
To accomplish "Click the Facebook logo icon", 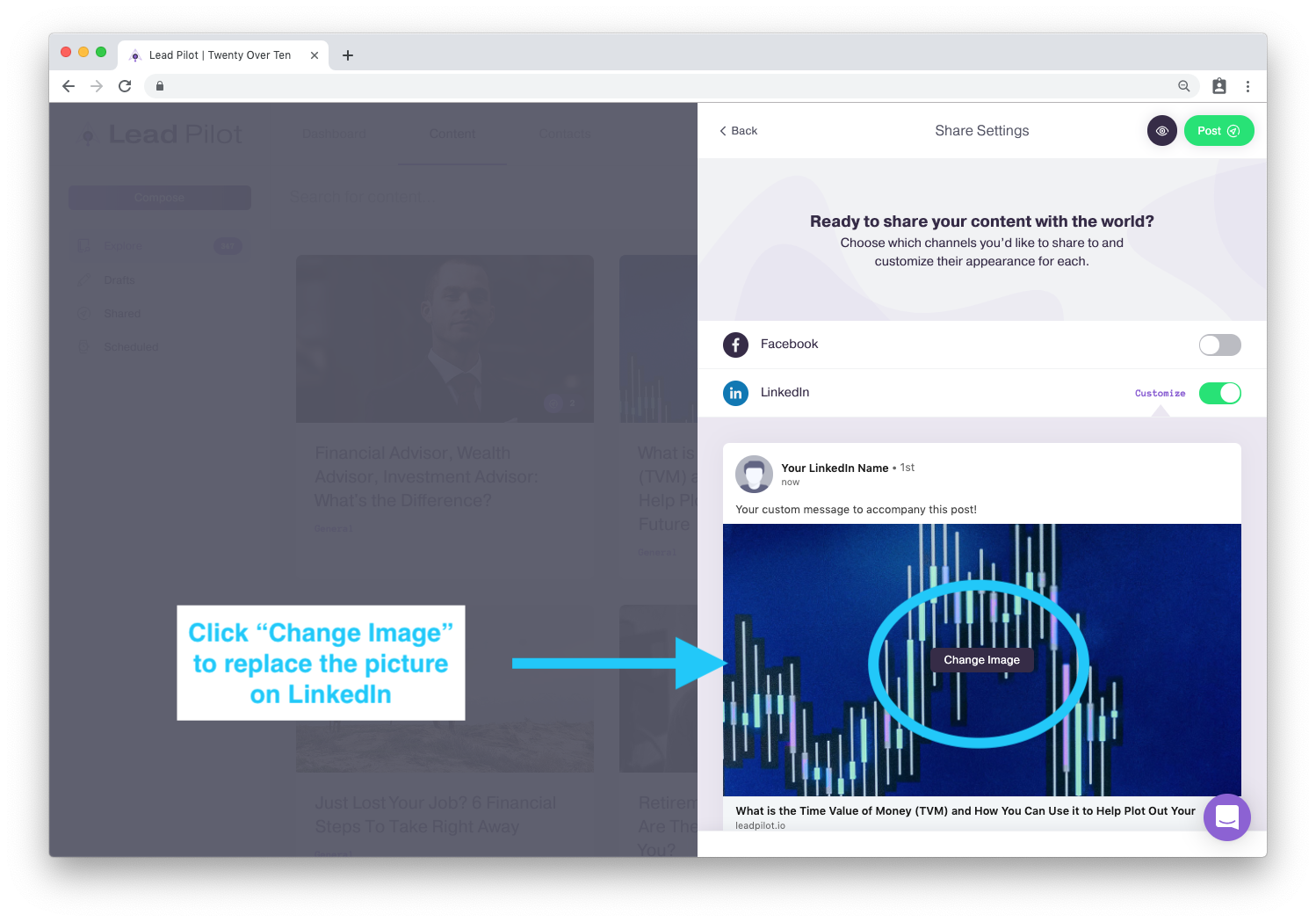I will [735, 345].
